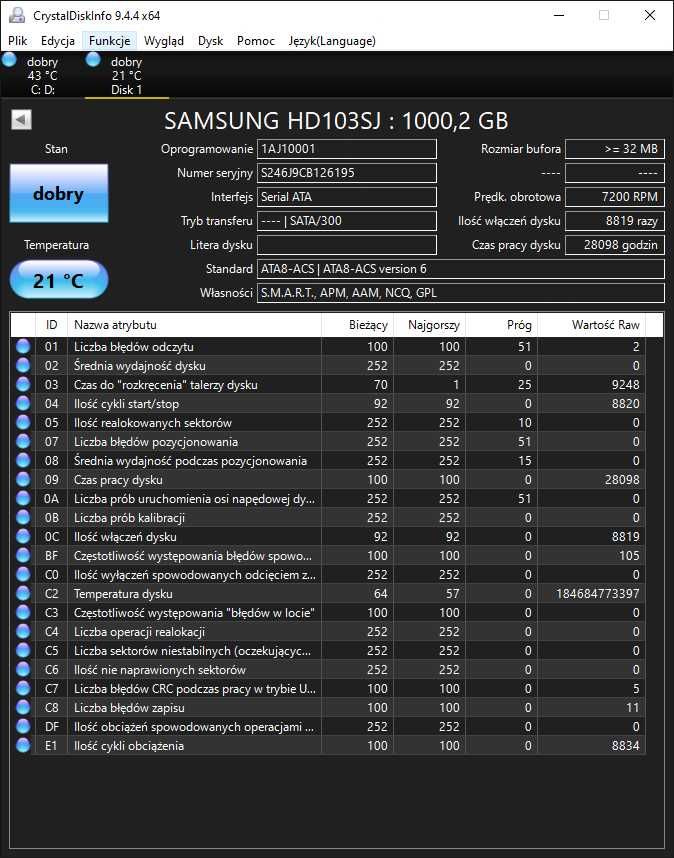Click the Bieżący column header
Screen dimensions: 674x858
click(357, 325)
